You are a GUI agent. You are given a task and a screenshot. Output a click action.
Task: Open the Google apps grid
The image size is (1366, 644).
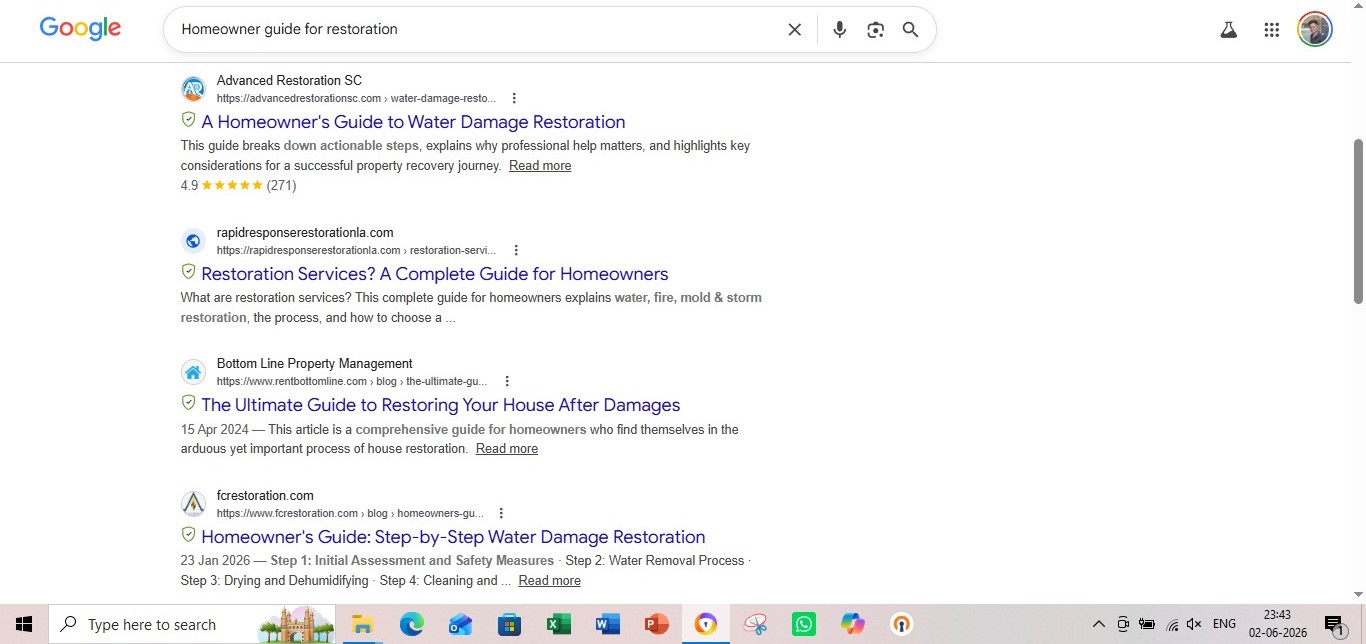(x=1272, y=30)
